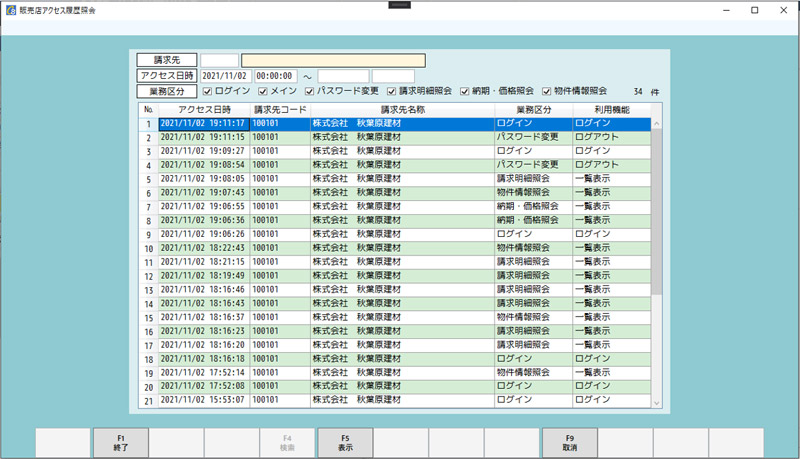This screenshot has width=800, height=459.
Task: Select the row with 2021/11/02 18:19:49
Action: [x=395, y=275]
